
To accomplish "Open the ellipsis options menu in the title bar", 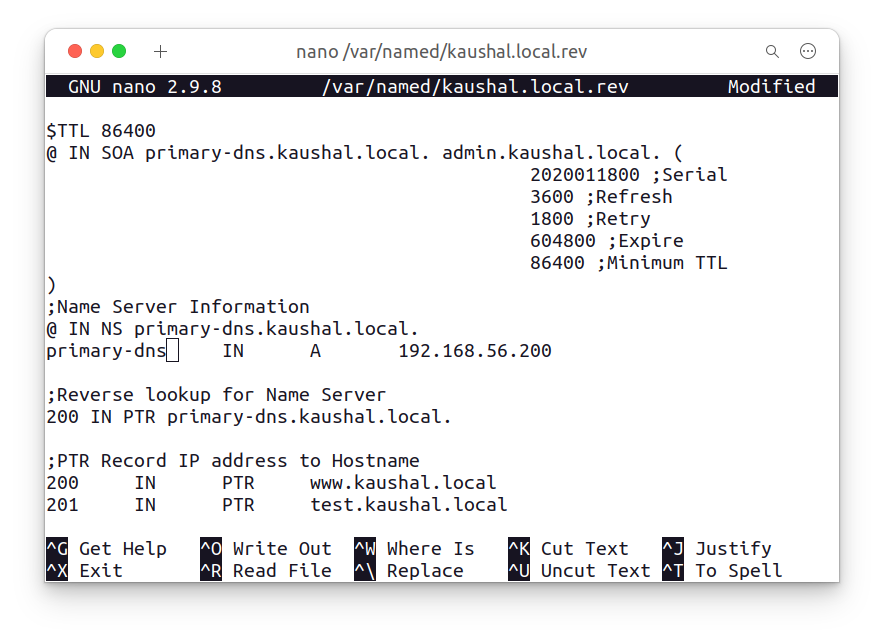I will (807, 51).
